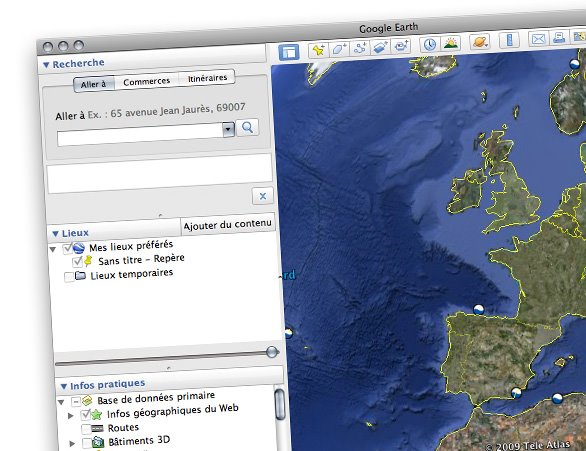
Task: Click the buildings icon next to Bâtiments 3D
Action: tap(98, 442)
